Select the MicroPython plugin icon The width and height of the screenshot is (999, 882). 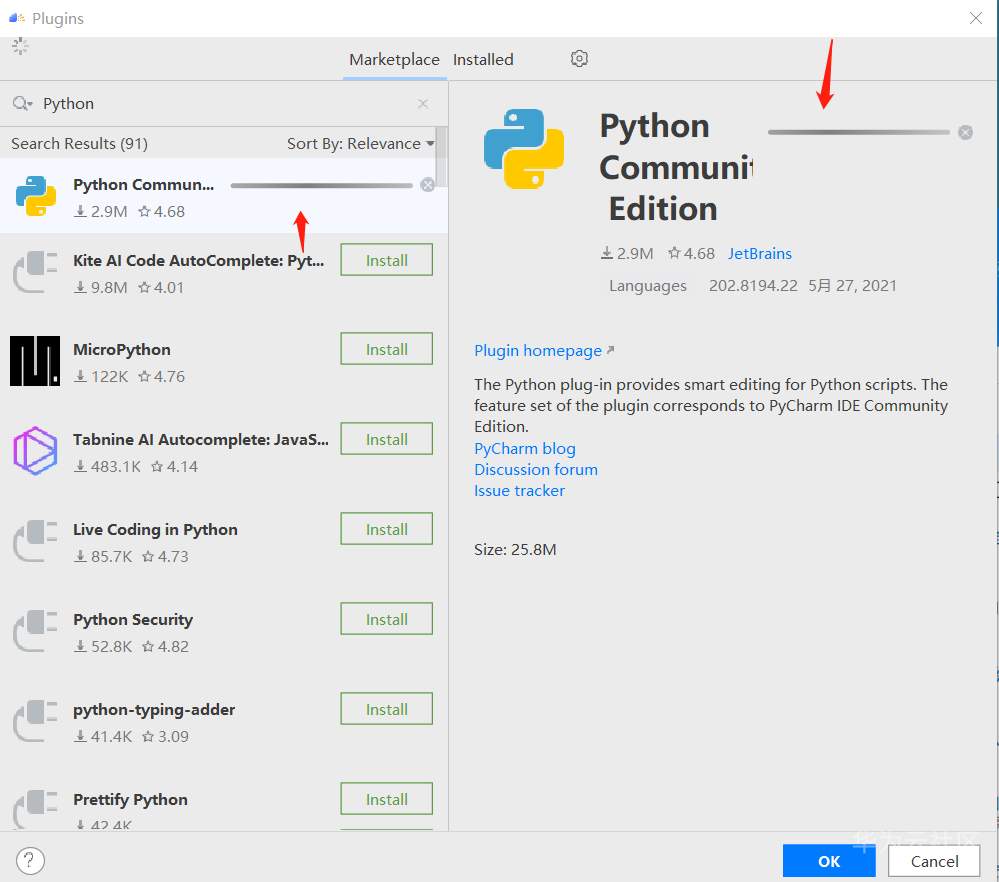pyautogui.click(x=35, y=361)
